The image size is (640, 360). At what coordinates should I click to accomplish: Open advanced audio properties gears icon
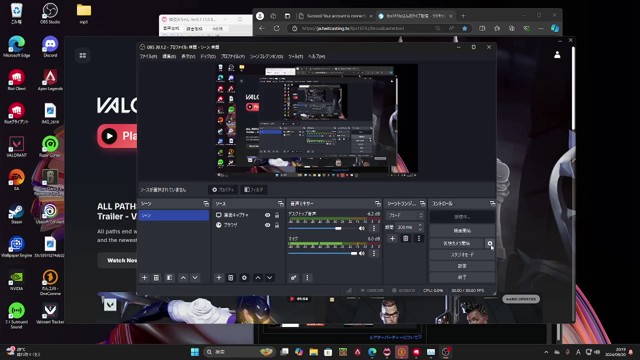[x=293, y=278]
